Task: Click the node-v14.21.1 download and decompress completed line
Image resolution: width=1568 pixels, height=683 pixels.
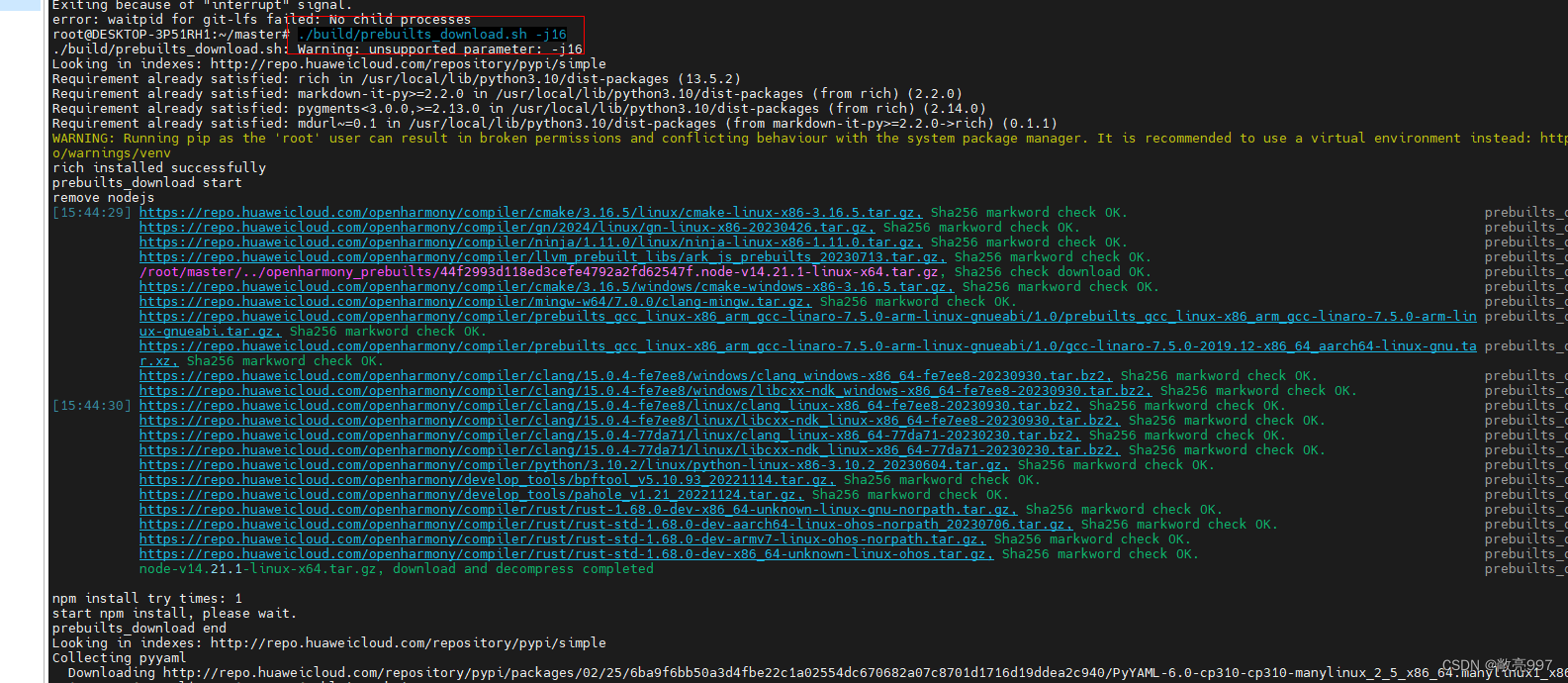Action: [397, 569]
